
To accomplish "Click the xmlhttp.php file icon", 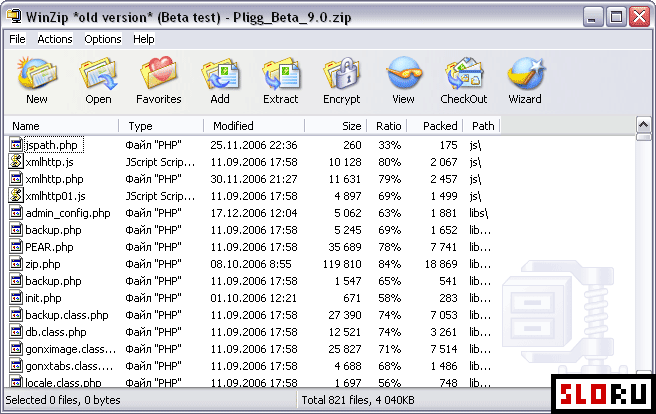I will 16,179.
